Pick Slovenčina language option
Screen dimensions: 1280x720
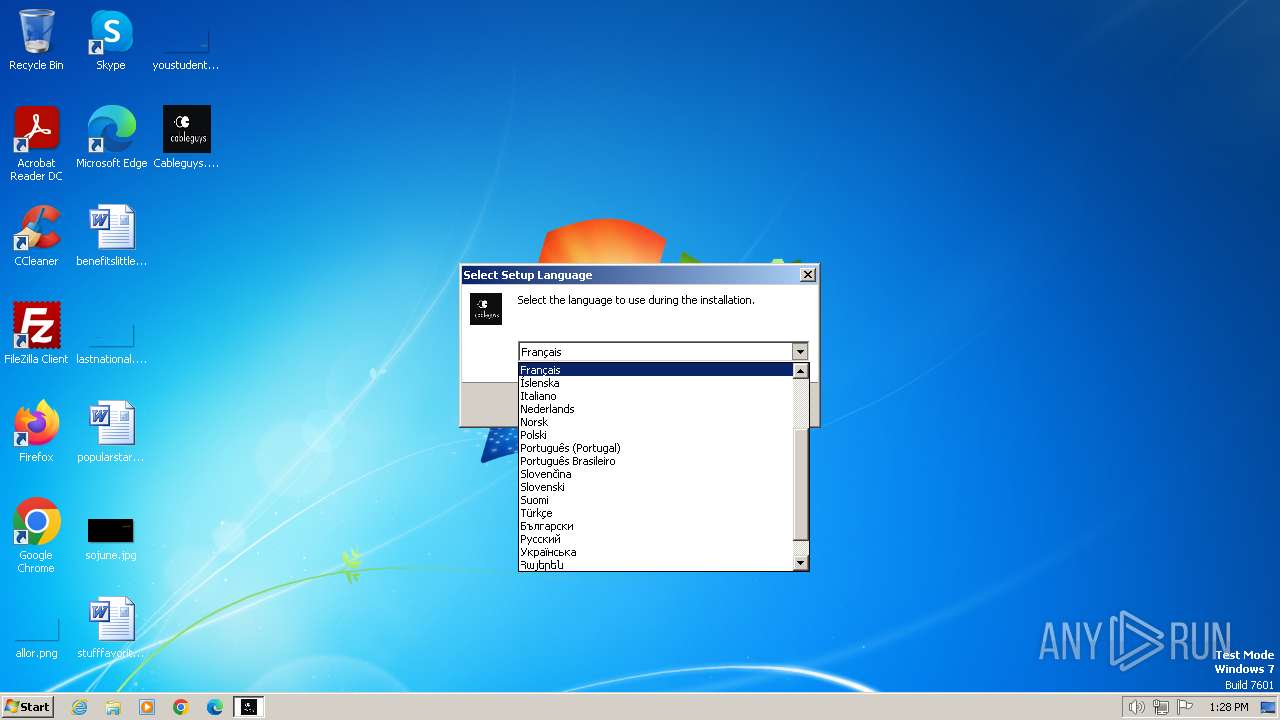click(655, 474)
